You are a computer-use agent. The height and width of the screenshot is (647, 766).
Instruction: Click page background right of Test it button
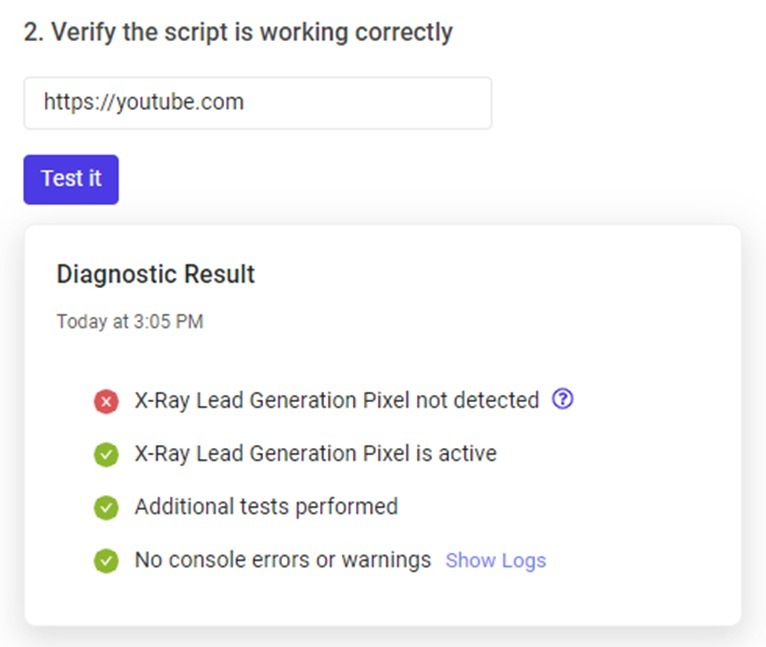coord(400,180)
